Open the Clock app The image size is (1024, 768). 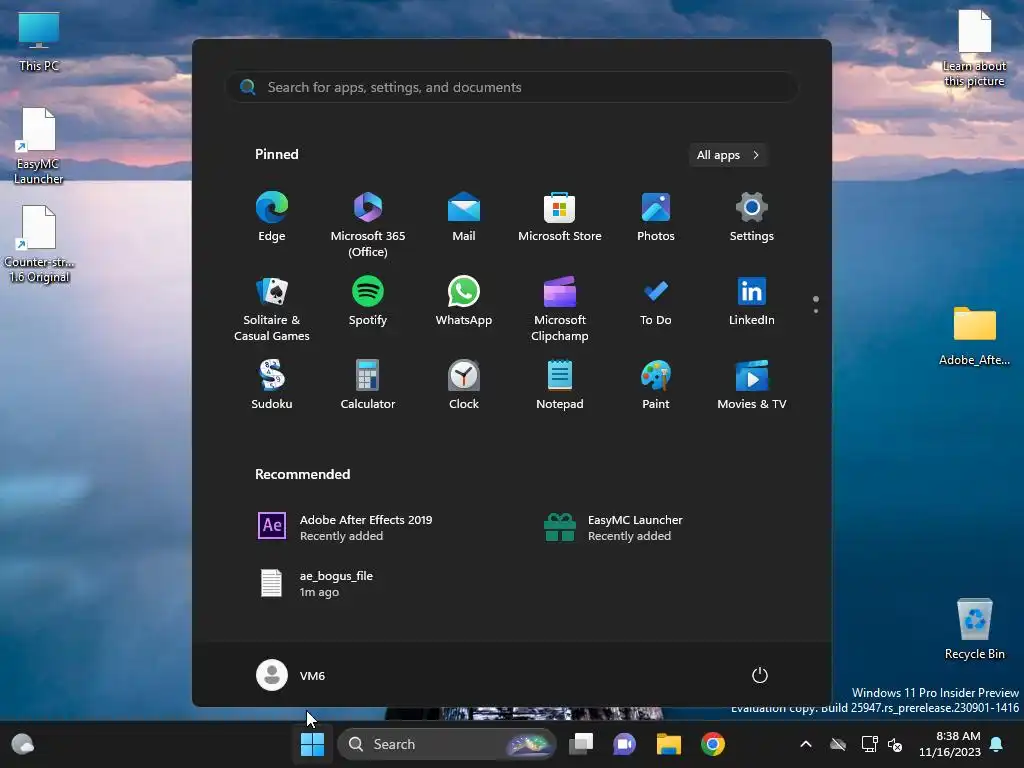(464, 385)
